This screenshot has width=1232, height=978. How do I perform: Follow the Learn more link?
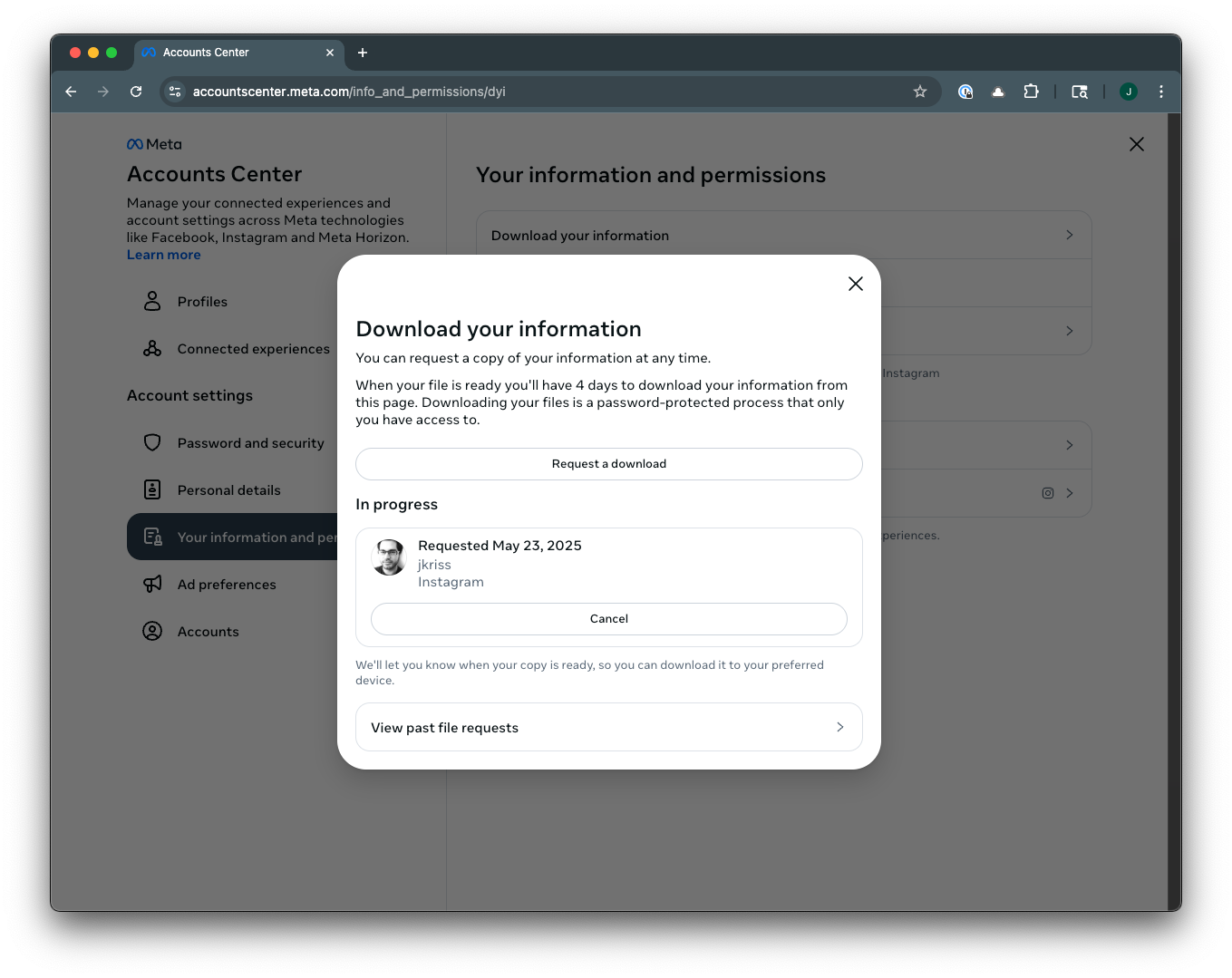click(164, 255)
